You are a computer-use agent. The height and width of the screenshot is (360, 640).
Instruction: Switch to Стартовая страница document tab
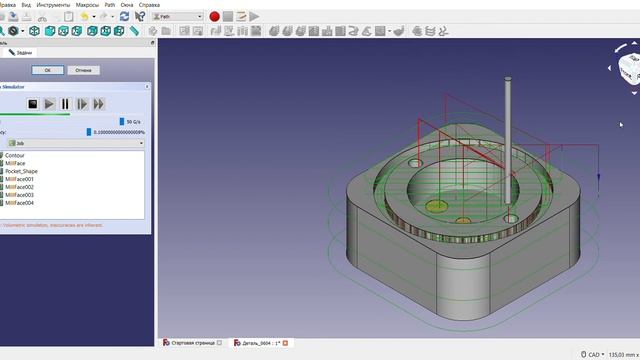tap(192, 343)
